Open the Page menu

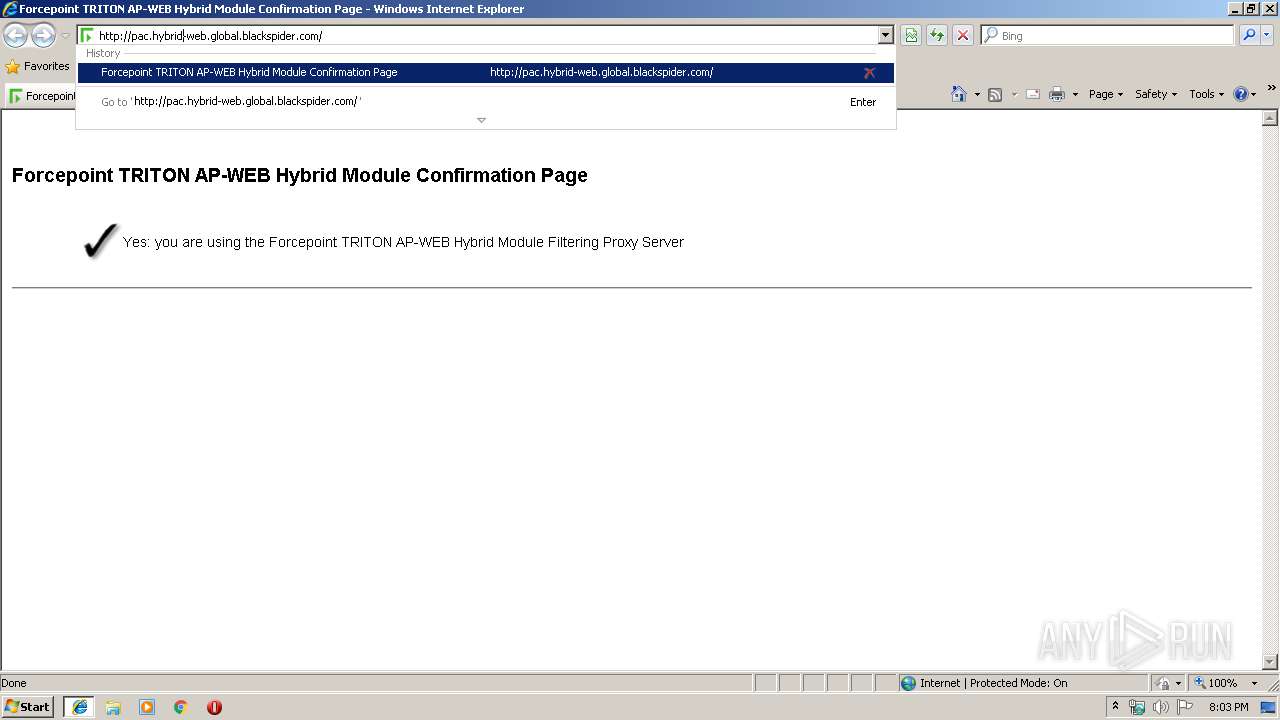(1105, 94)
